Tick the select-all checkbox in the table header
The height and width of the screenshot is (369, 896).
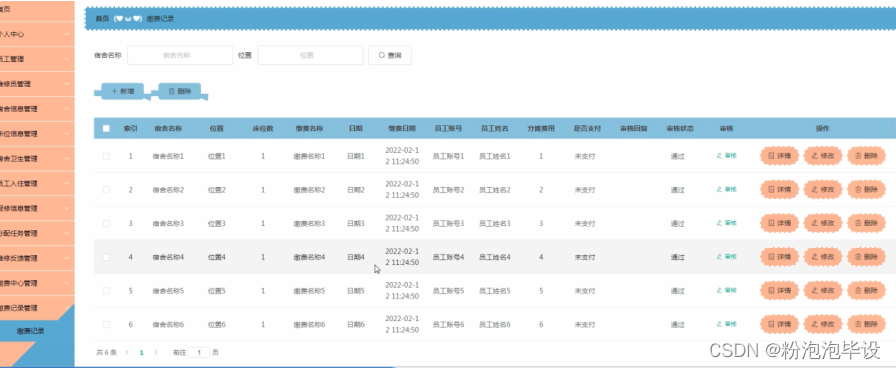106,129
